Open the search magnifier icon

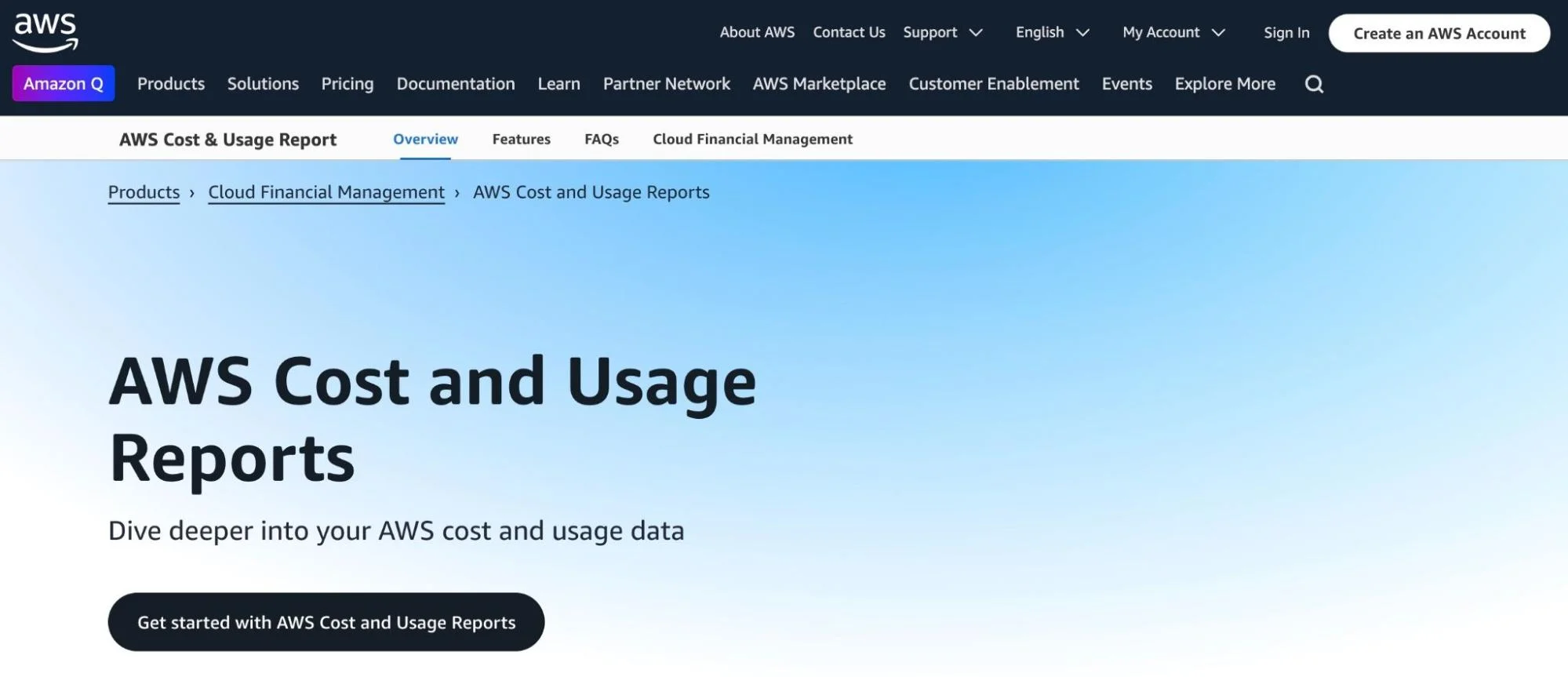tap(1314, 84)
